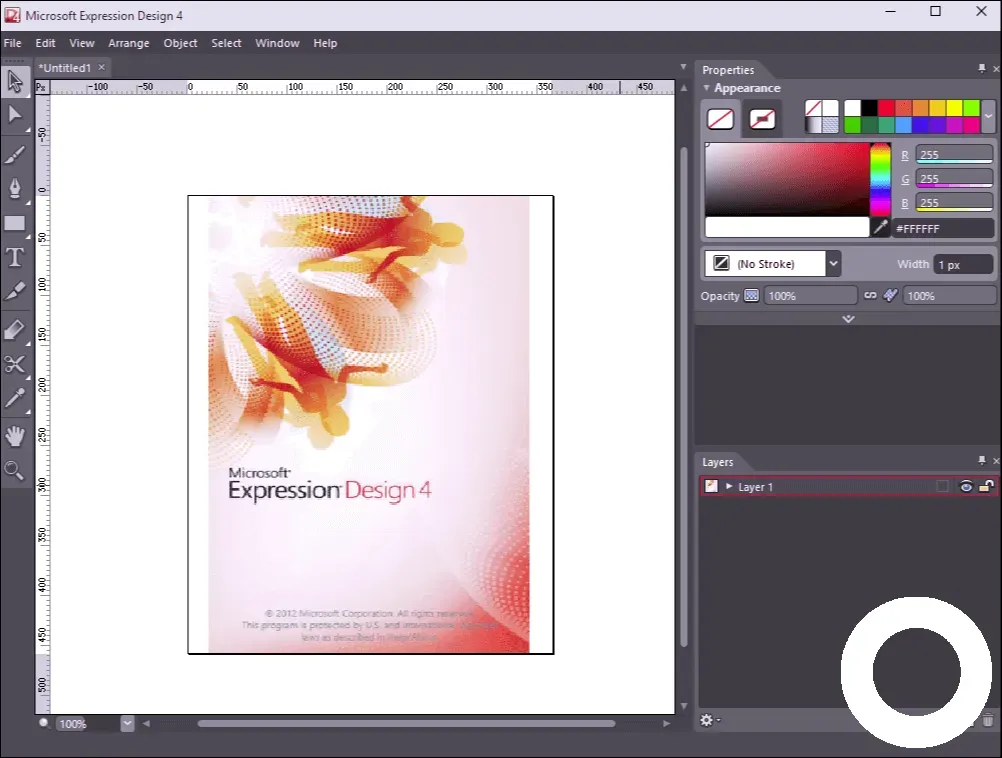Activate the Rectangle shape tool
The image size is (1002, 758).
(15, 224)
